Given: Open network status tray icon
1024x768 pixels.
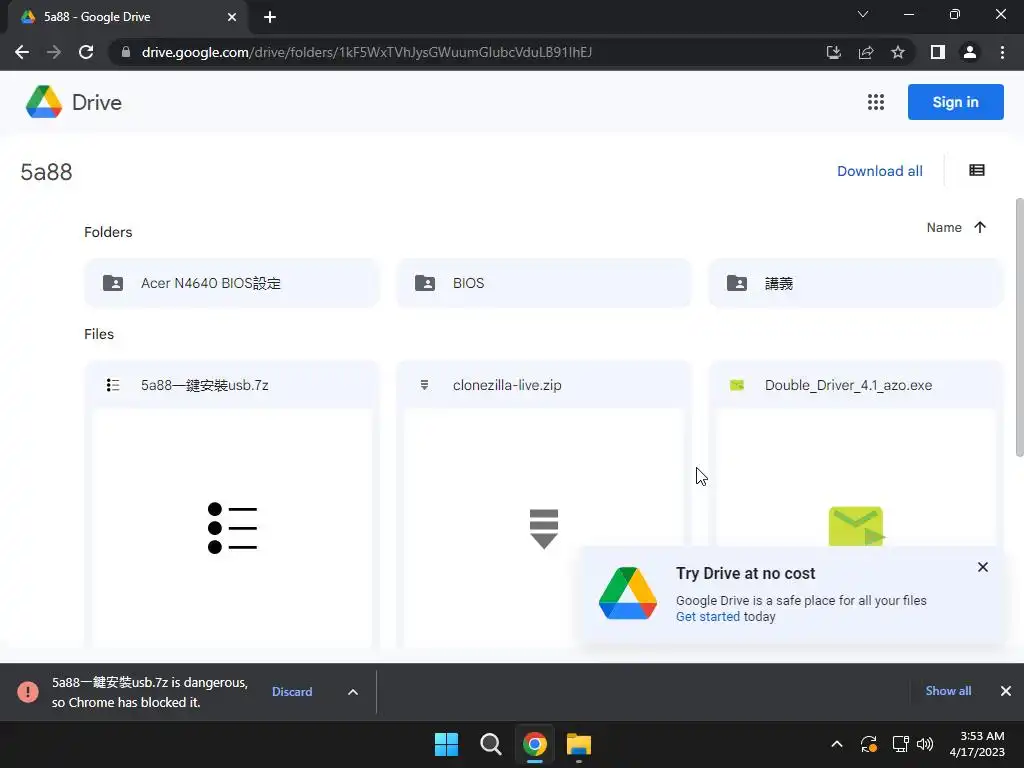Looking at the screenshot, I should click(901, 744).
